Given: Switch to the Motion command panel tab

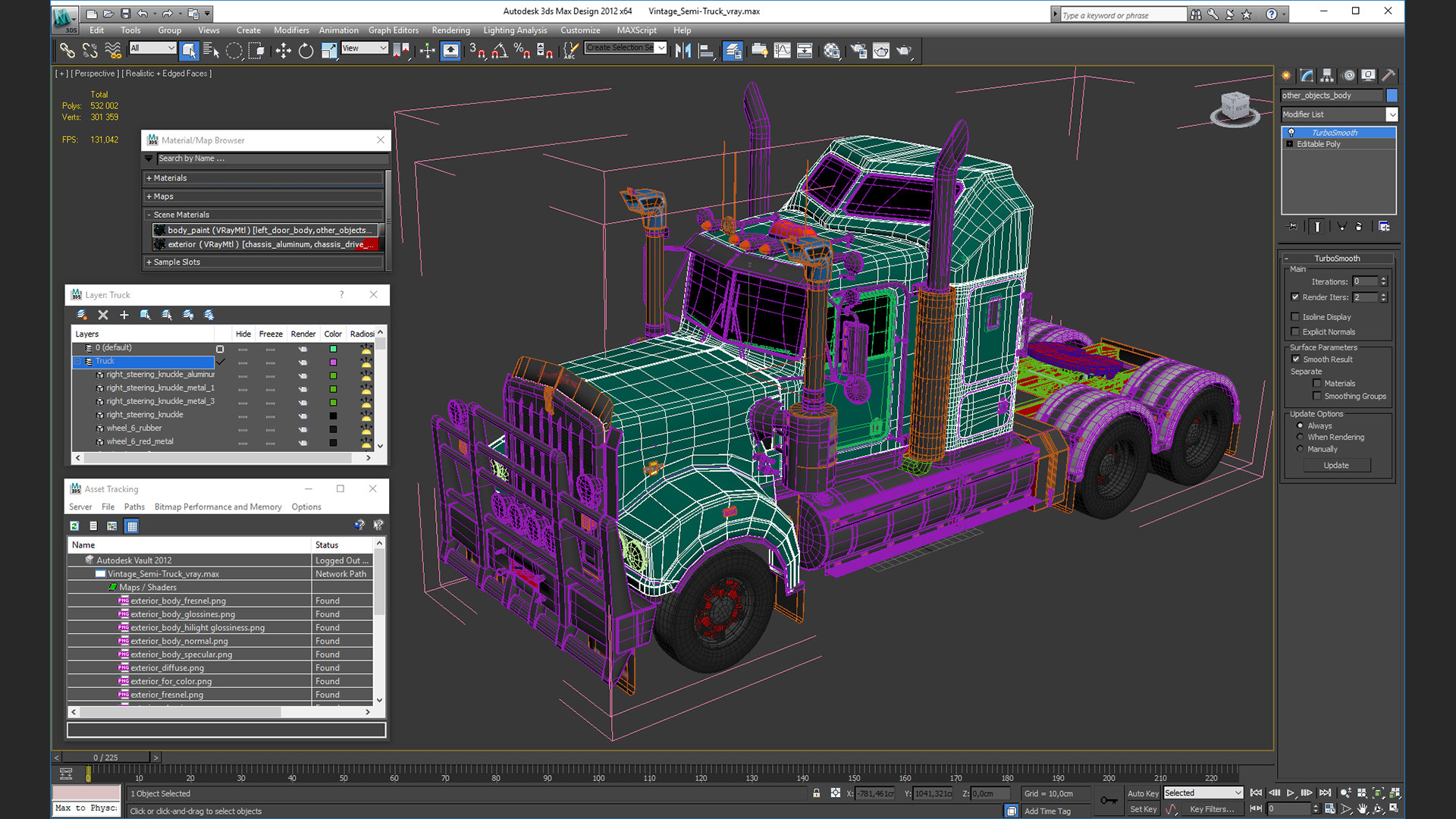Looking at the screenshot, I should [x=1348, y=75].
